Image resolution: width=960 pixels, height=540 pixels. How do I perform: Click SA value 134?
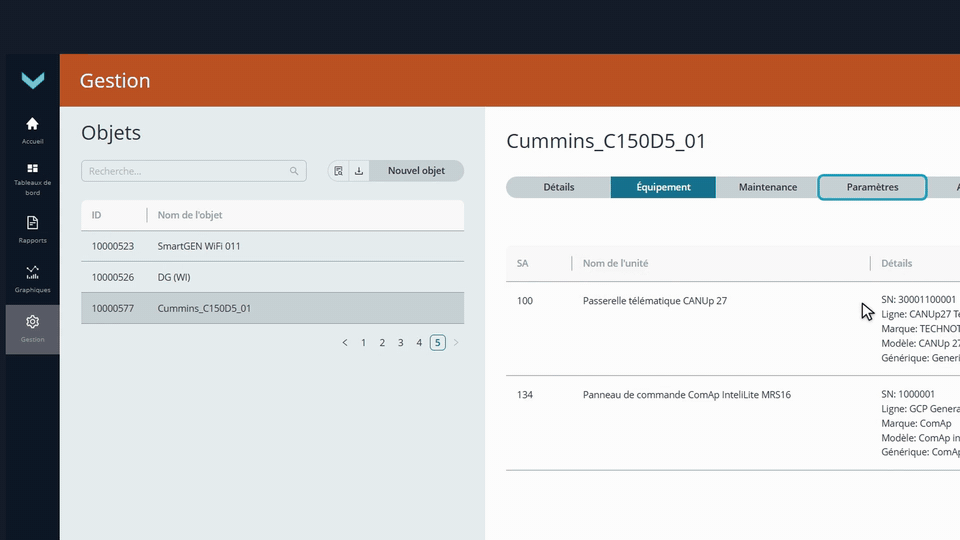(x=525, y=395)
